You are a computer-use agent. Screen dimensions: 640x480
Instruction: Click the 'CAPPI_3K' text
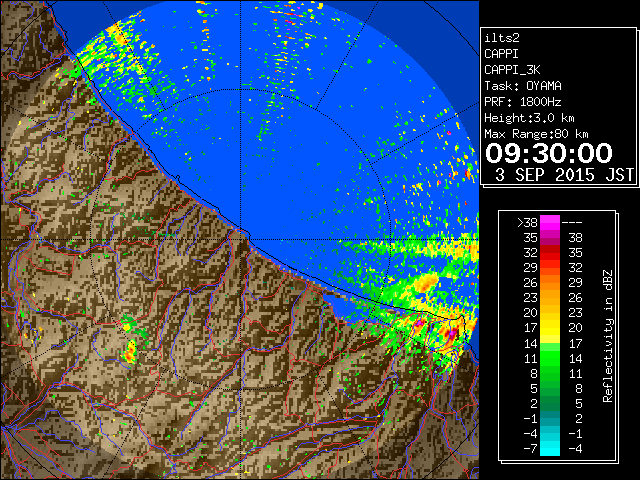pyautogui.click(x=512, y=70)
